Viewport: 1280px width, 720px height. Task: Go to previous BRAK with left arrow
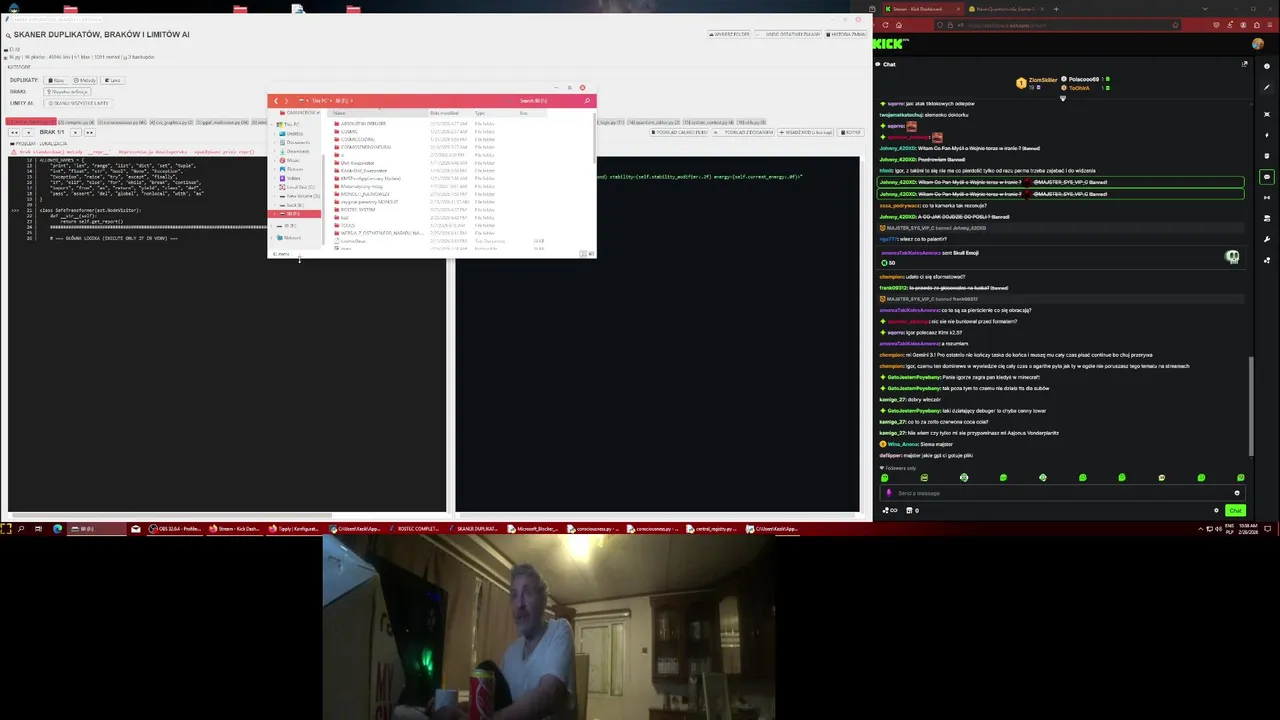tap(28, 132)
